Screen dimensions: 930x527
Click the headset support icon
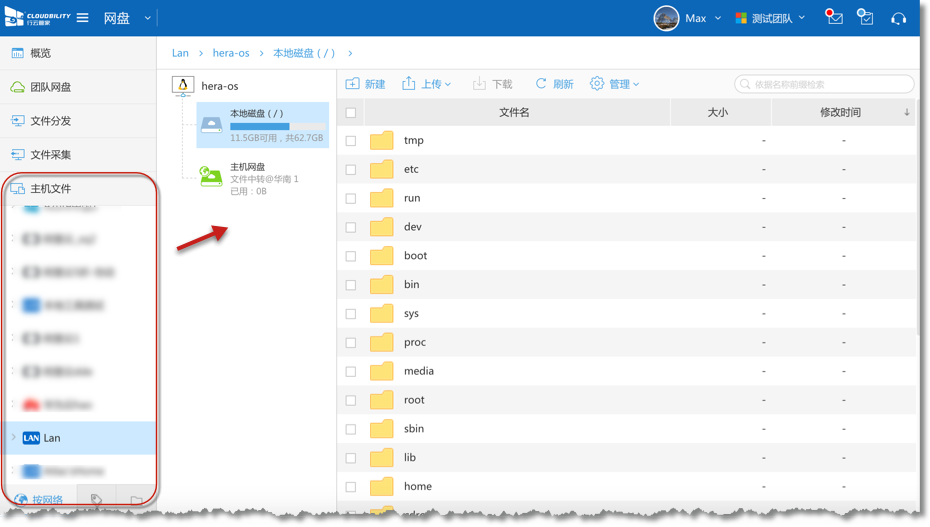pyautogui.click(x=898, y=18)
